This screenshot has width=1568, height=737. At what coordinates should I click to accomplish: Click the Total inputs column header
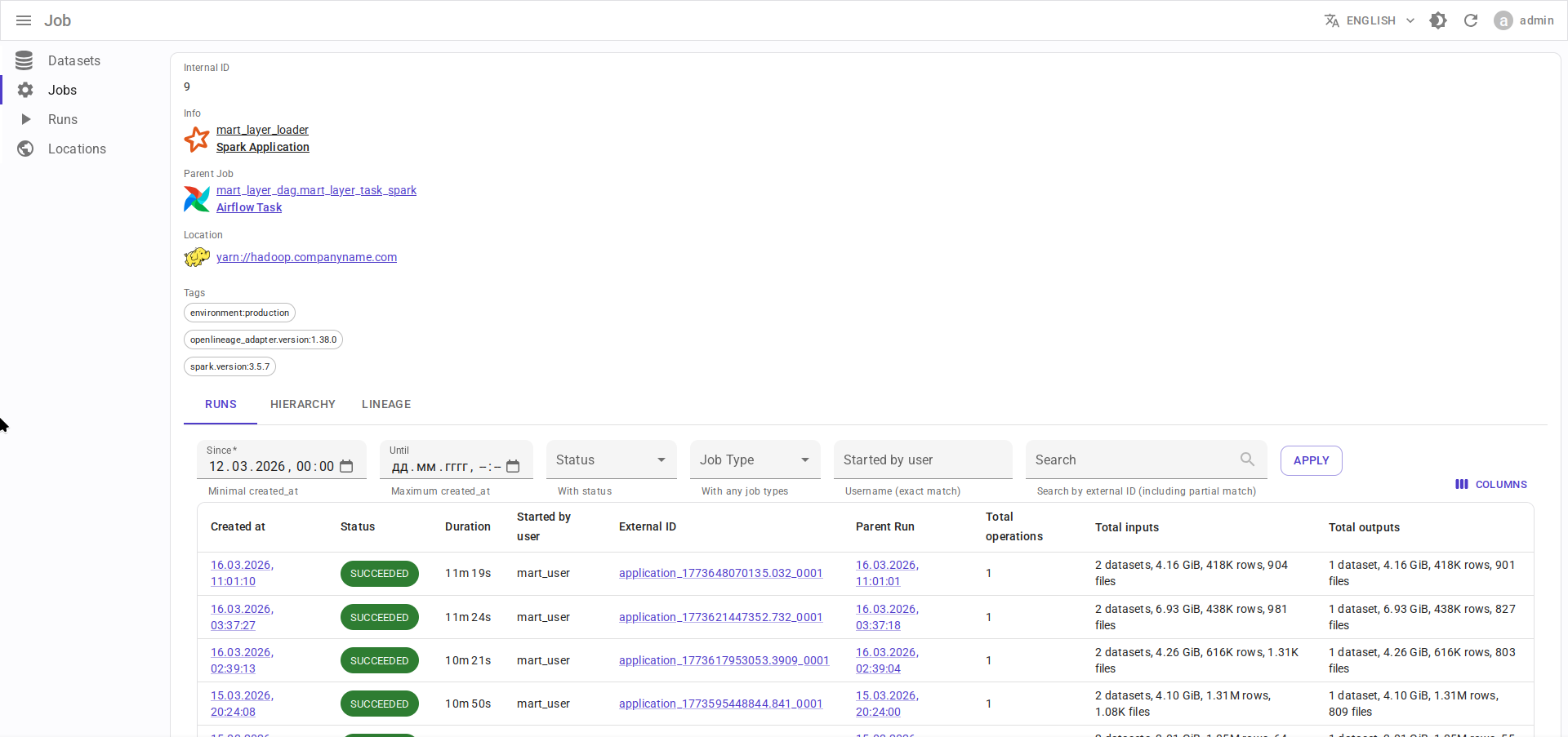1127,527
